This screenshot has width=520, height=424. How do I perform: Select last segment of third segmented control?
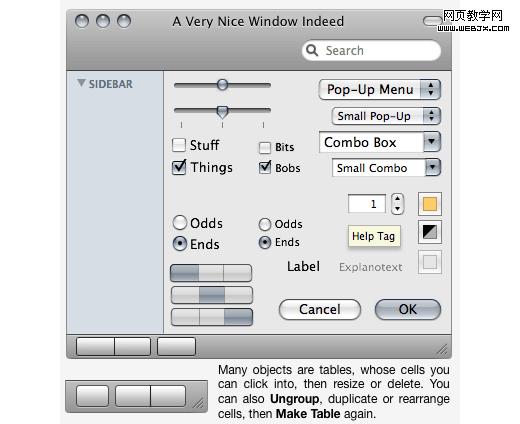click(x=238, y=317)
